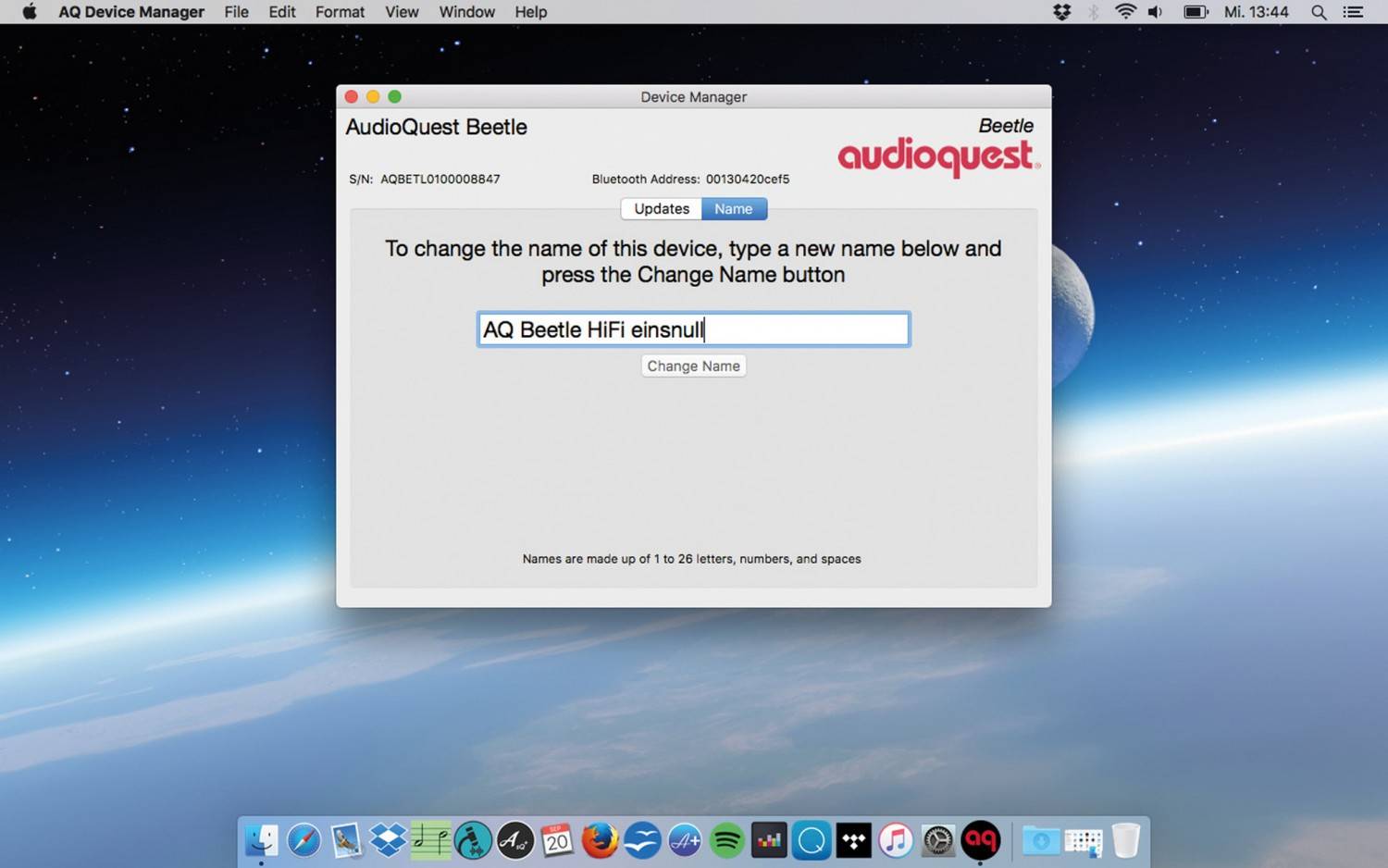Focus the device name input field
Image resolution: width=1388 pixels, height=868 pixels.
pyautogui.click(x=693, y=329)
